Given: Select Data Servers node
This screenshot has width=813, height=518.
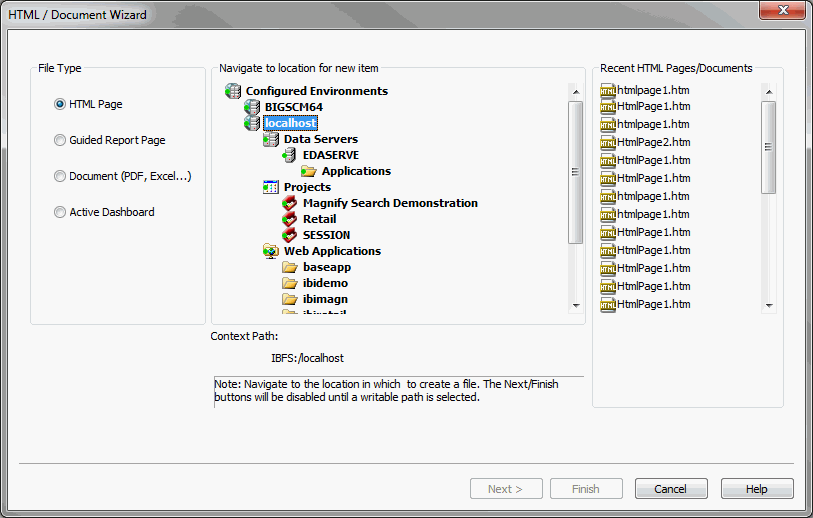Looking at the screenshot, I should pos(320,139).
